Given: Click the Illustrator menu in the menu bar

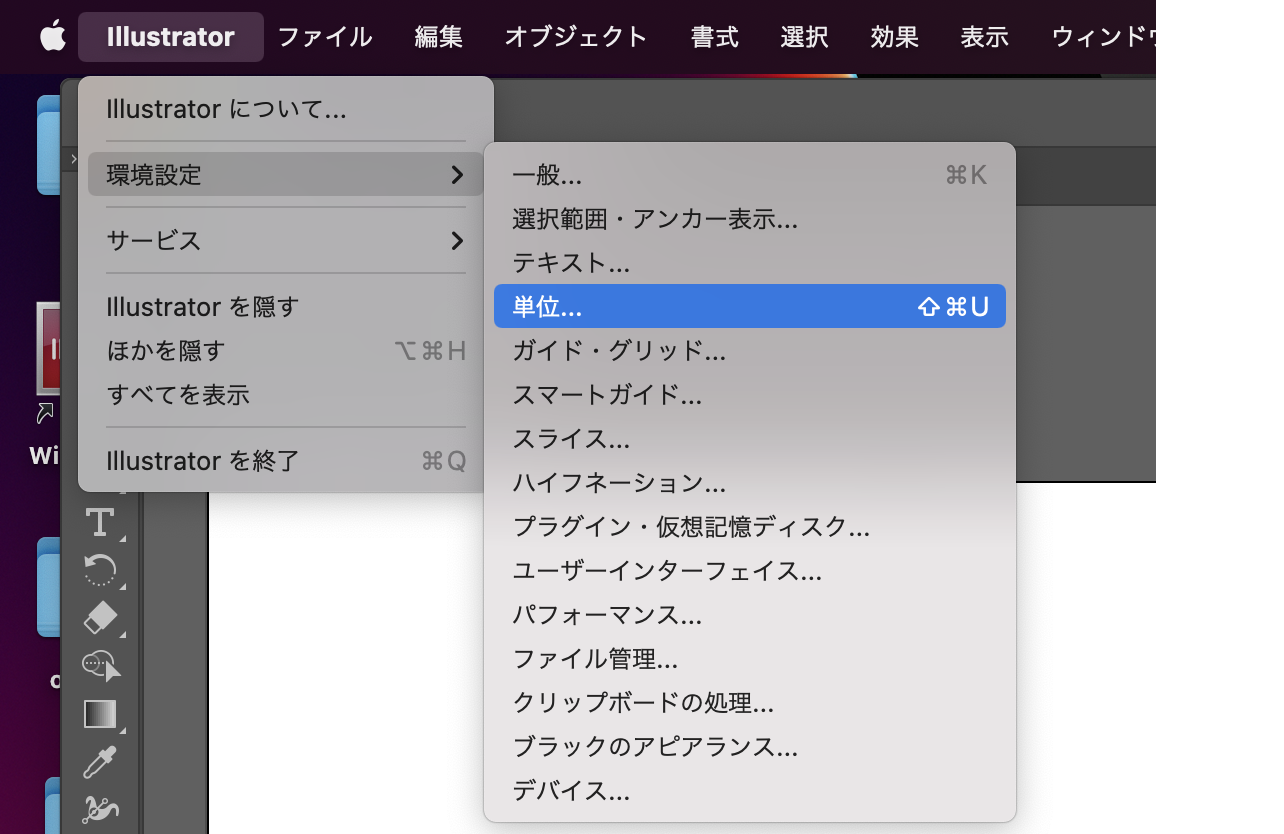Looking at the screenshot, I should [x=171, y=37].
